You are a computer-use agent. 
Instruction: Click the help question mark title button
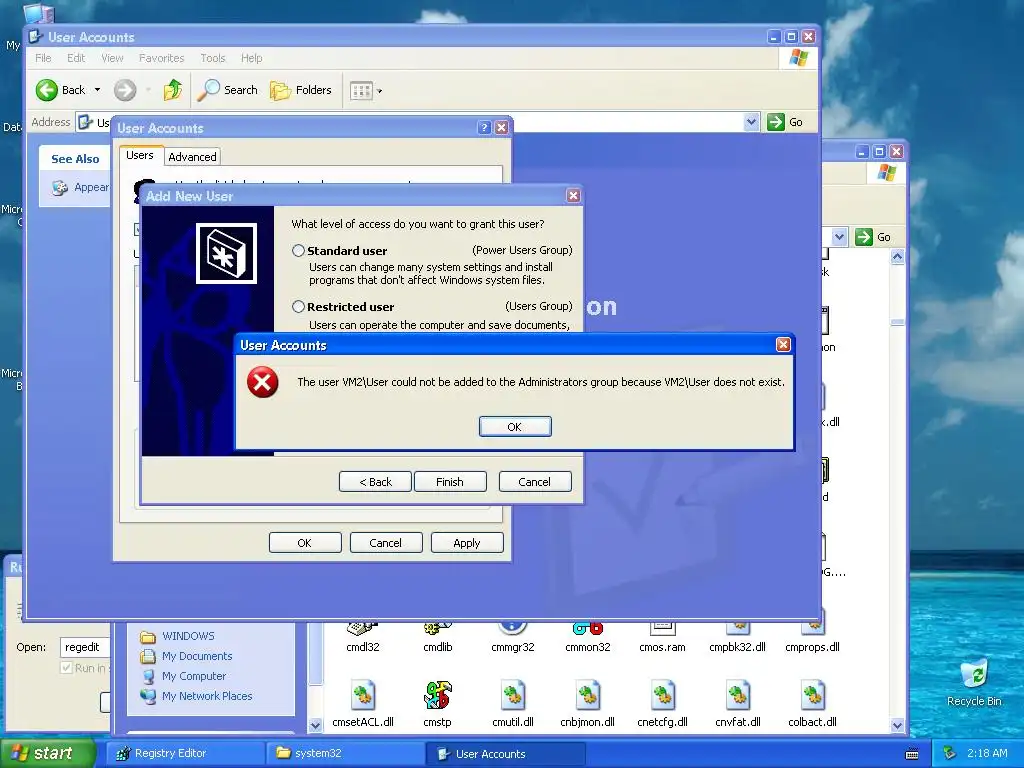click(484, 127)
